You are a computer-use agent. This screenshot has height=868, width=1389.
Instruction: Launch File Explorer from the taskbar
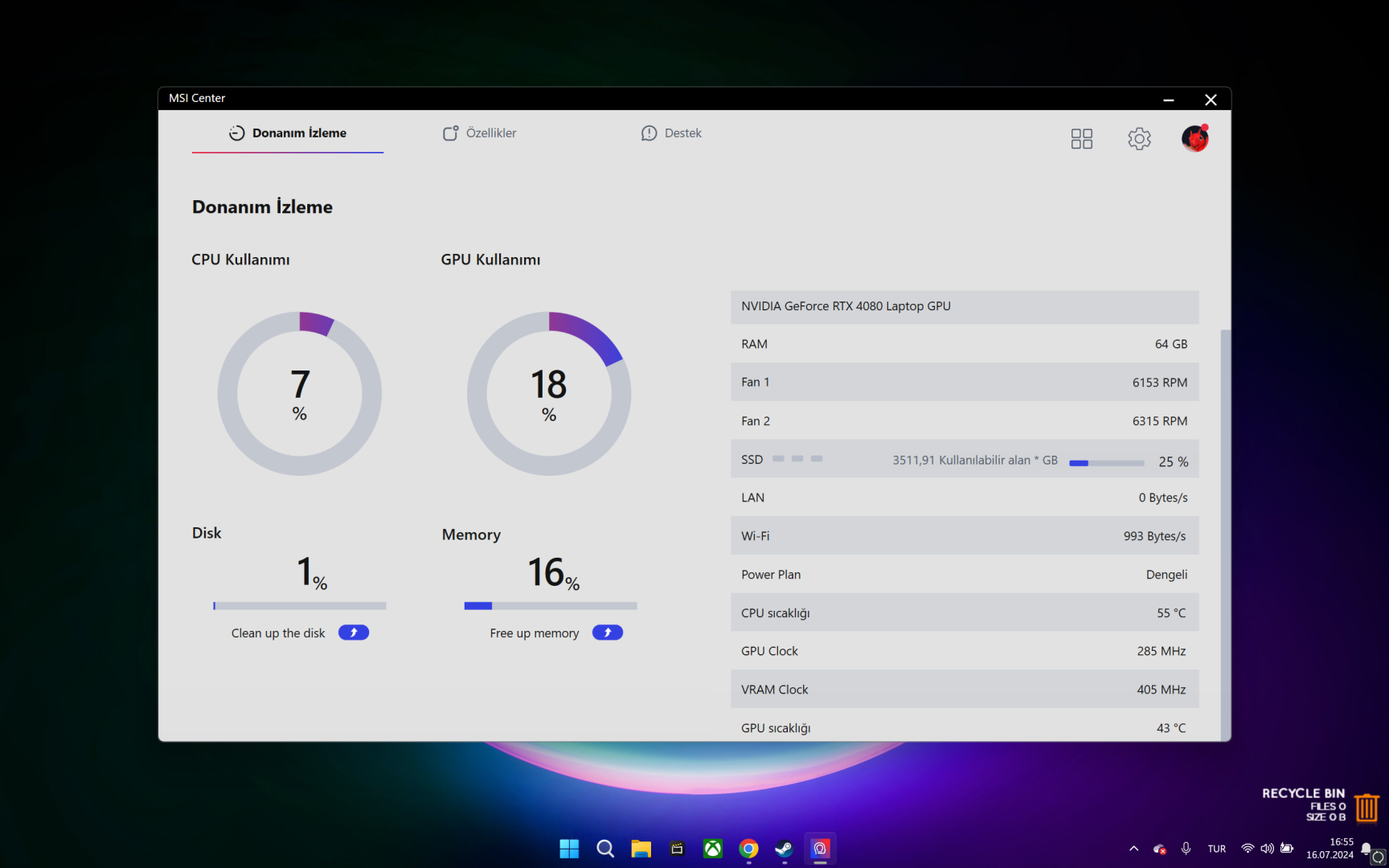[x=641, y=849]
